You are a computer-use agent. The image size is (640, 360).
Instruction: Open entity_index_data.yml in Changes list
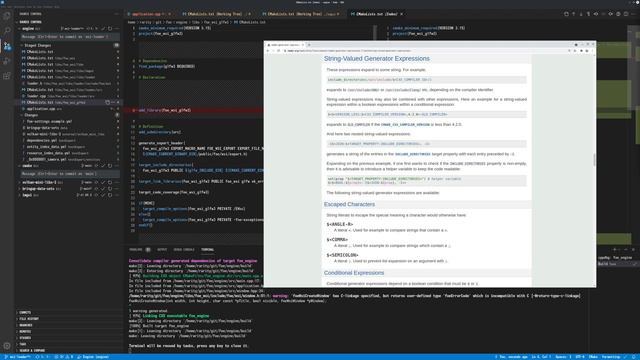point(69,147)
